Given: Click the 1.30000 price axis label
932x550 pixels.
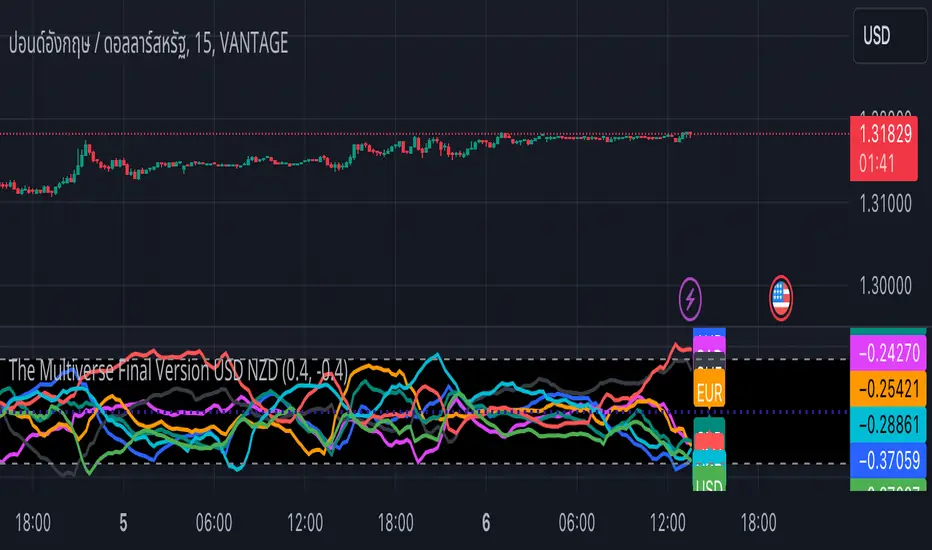Looking at the screenshot, I should click(885, 286).
